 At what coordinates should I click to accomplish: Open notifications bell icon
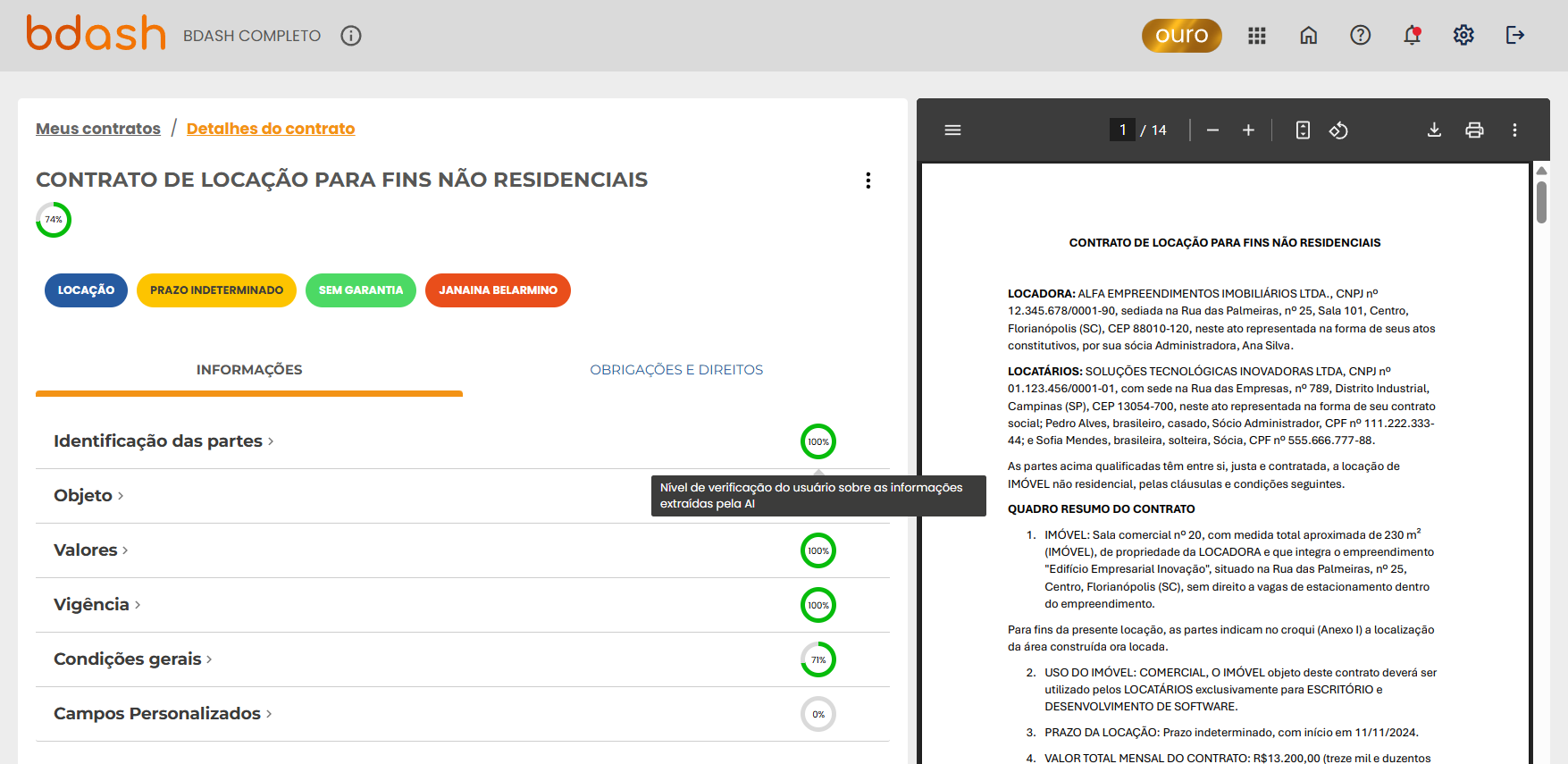point(1412,36)
